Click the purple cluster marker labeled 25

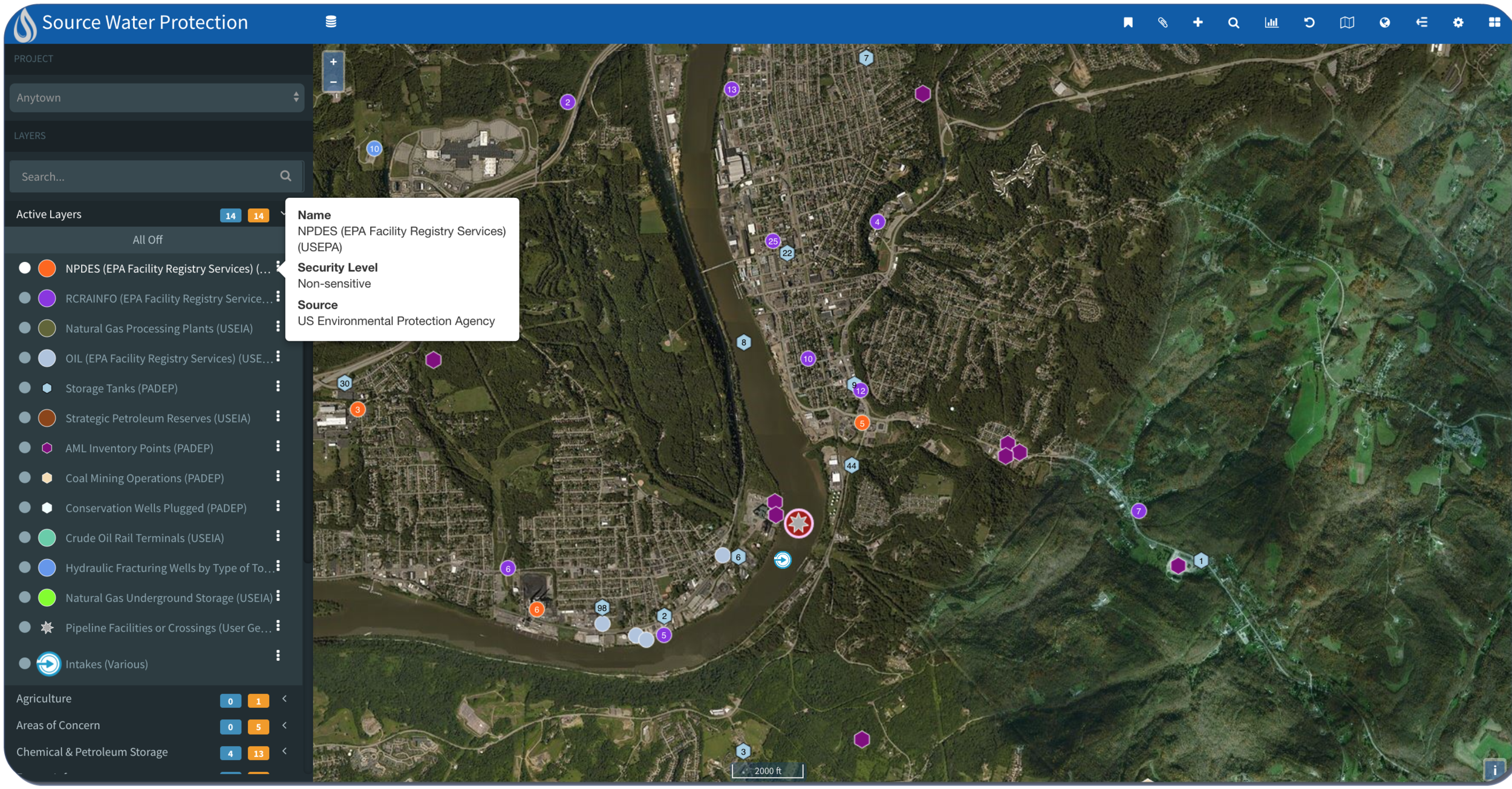click(x=772, y=241)
